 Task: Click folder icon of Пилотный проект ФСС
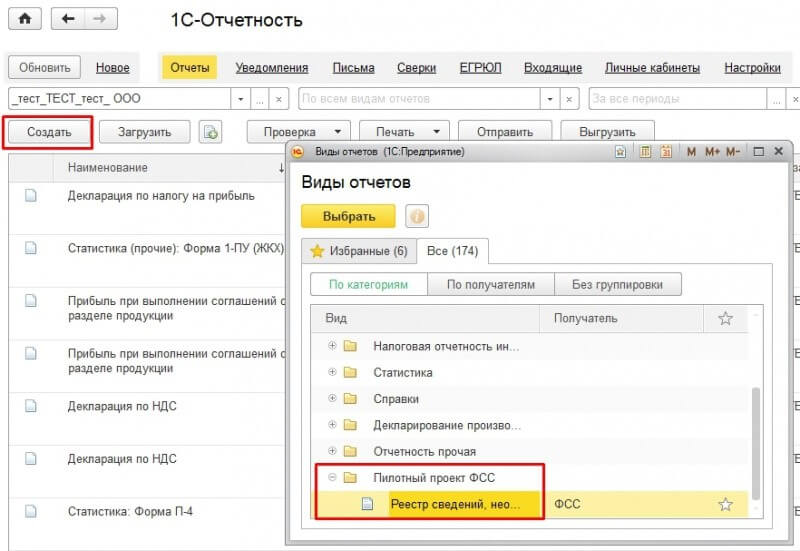pos(350,478)
